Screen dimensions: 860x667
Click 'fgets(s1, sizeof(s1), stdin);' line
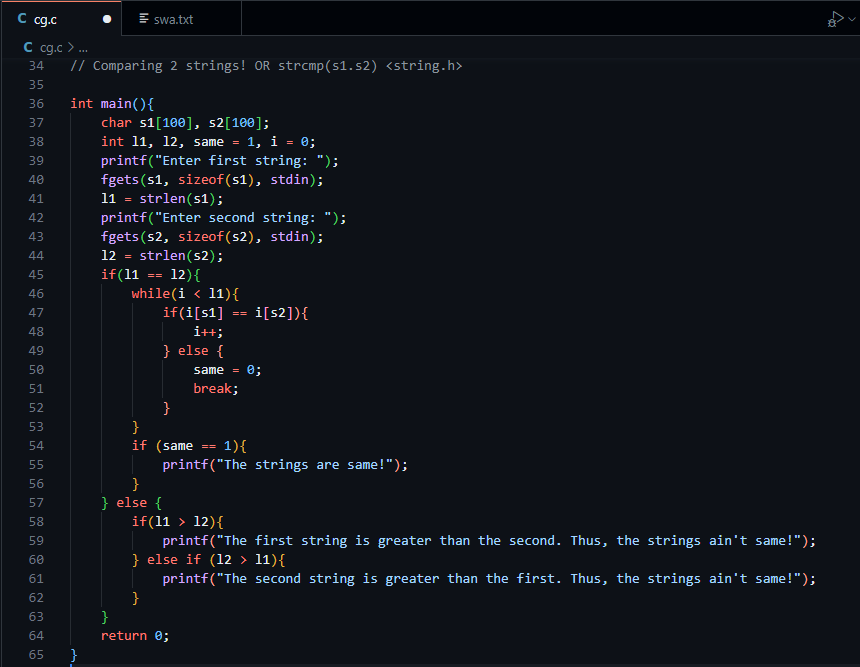click(x=212, y=180)
